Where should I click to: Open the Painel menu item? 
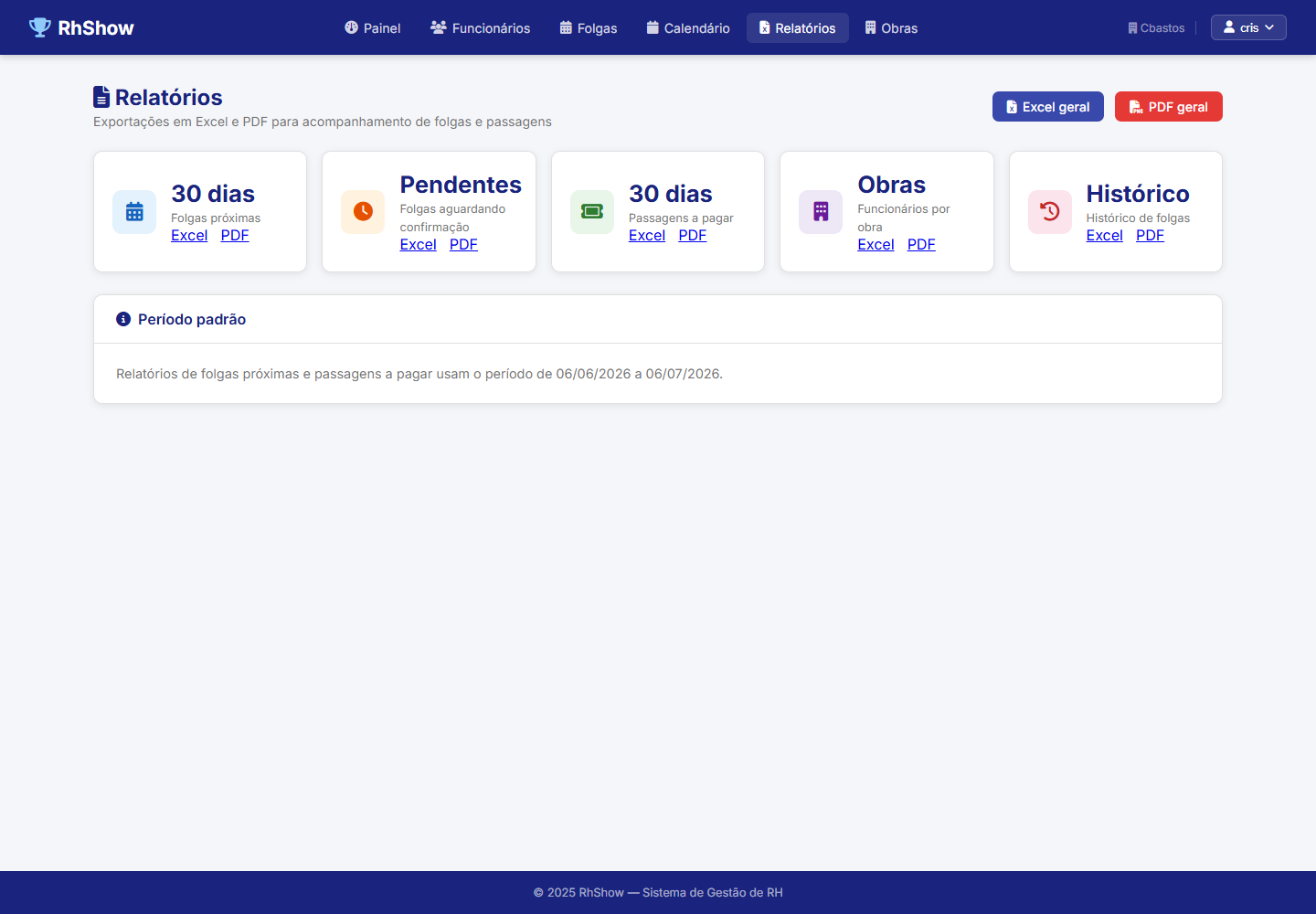[x=372, y=28]
